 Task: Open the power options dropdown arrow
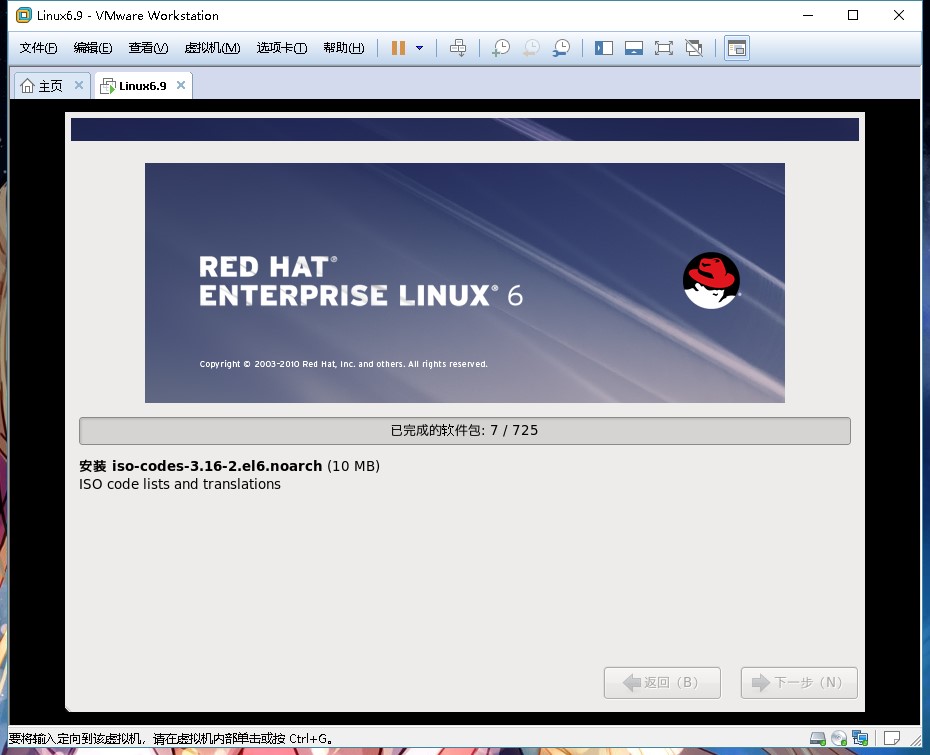point(419,48)
